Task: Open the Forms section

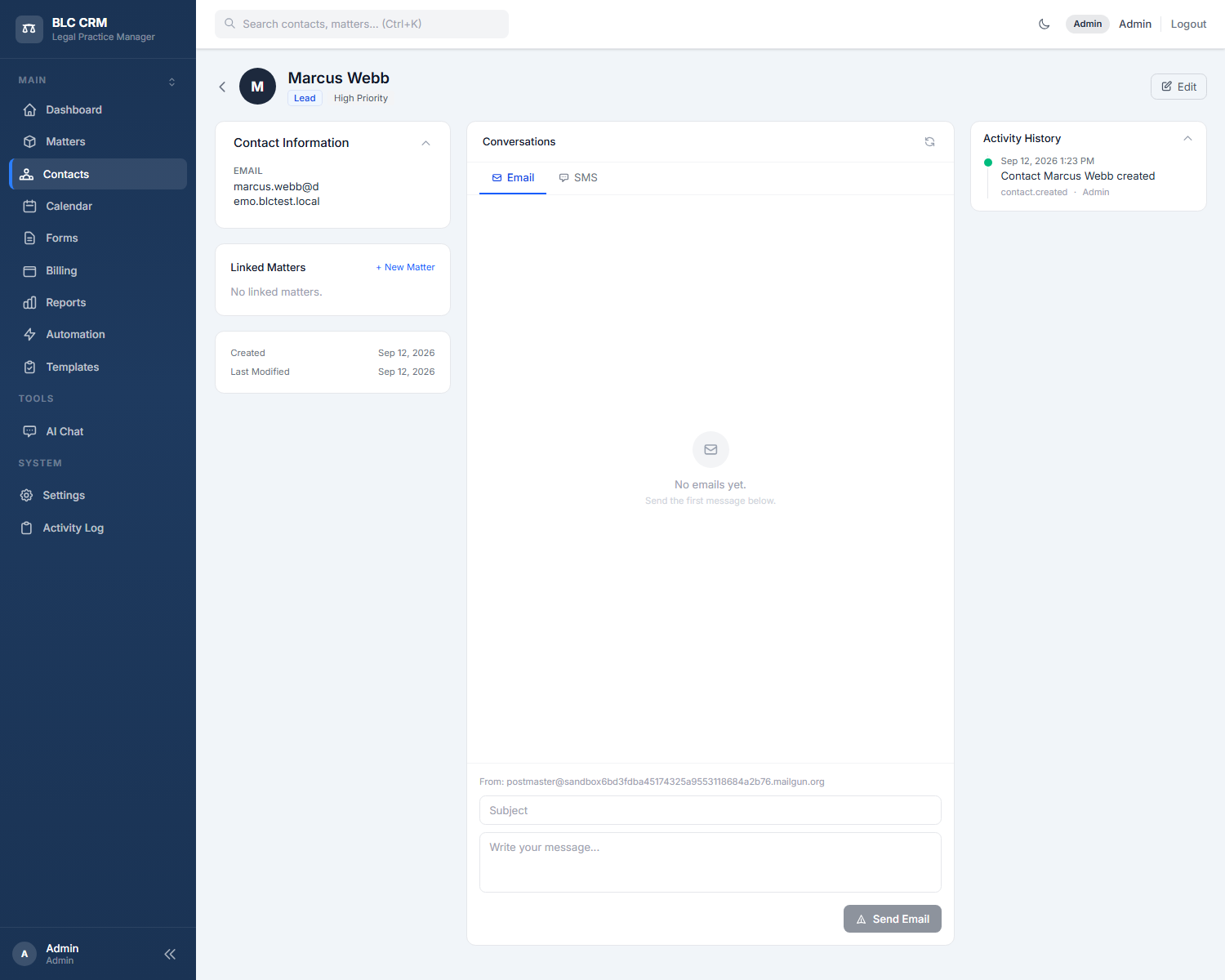Action: (x=98, y=238)
